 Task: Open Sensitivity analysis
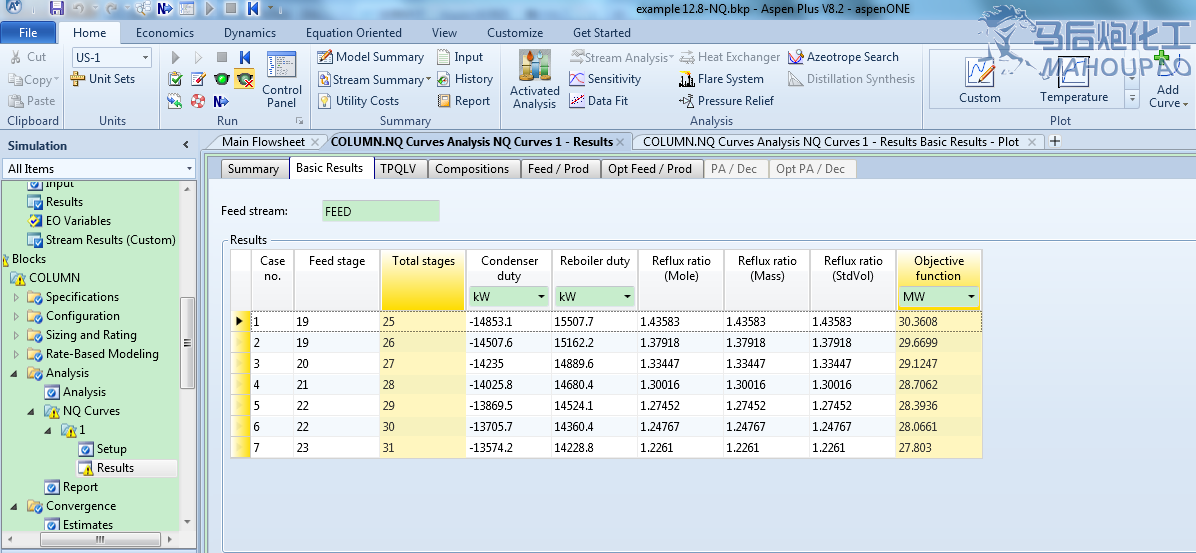[x=605, y=79]
